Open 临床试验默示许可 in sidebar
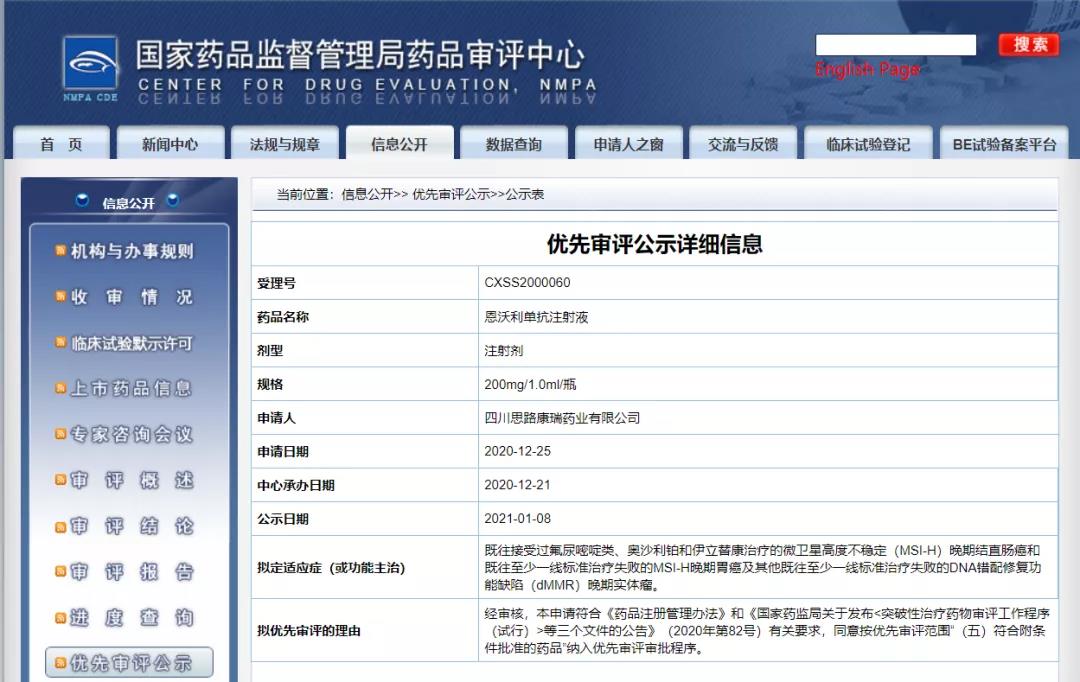 132,343
